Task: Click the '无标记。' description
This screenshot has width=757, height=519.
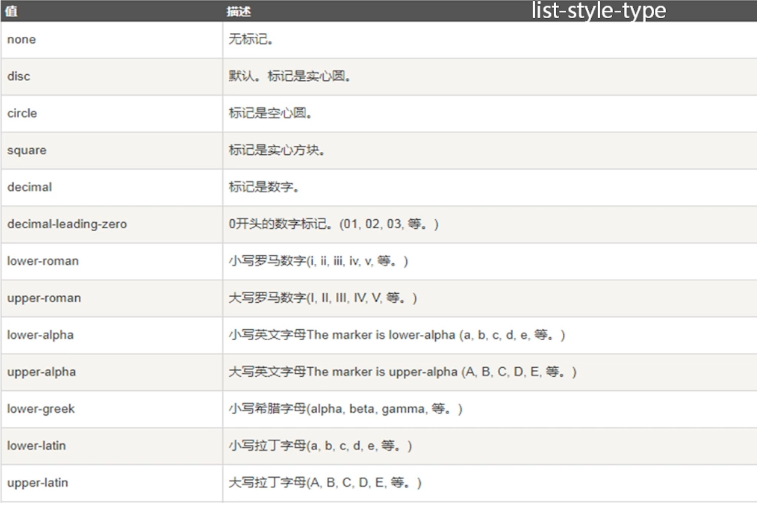Action: pos(251,40)
